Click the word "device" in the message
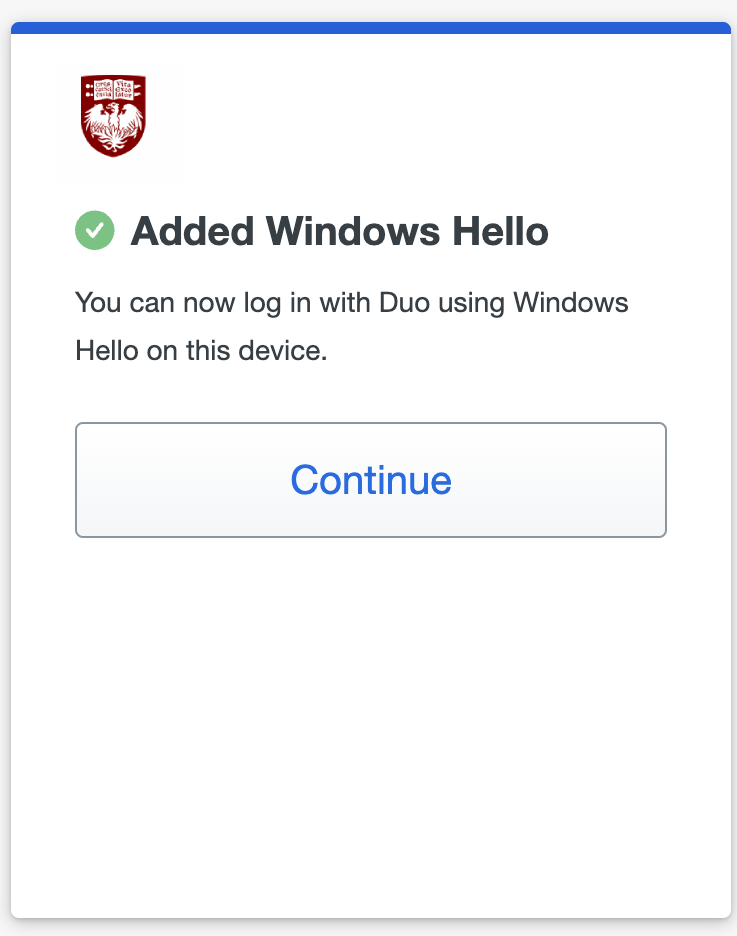 point(285,351)
